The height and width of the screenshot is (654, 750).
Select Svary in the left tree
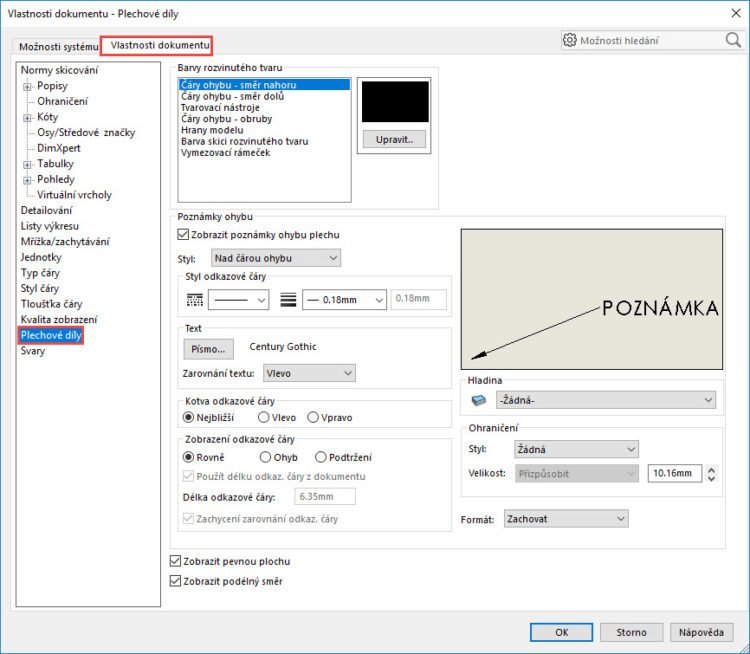[x=33, y=351]
